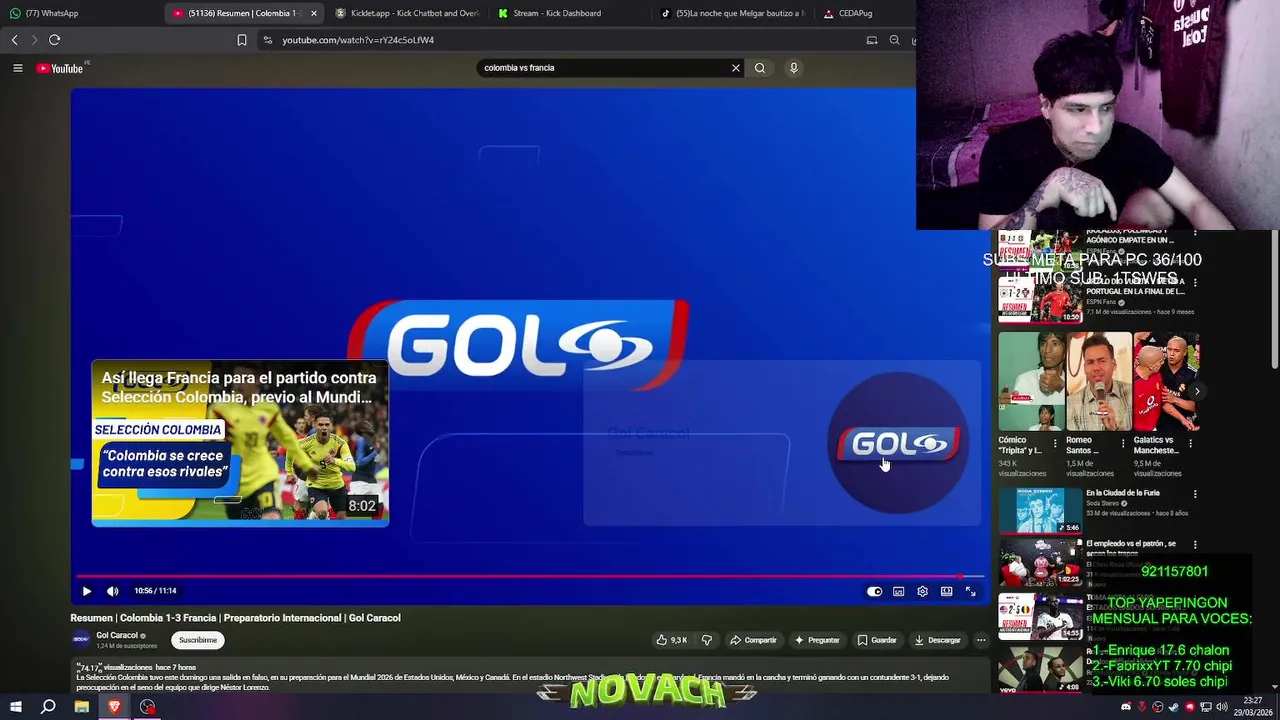Image resolution: width=1280 pixels, height=720 pixels.
Task: Open Windows Start menu
Action: pyautogui.click(x=16, y=707)
